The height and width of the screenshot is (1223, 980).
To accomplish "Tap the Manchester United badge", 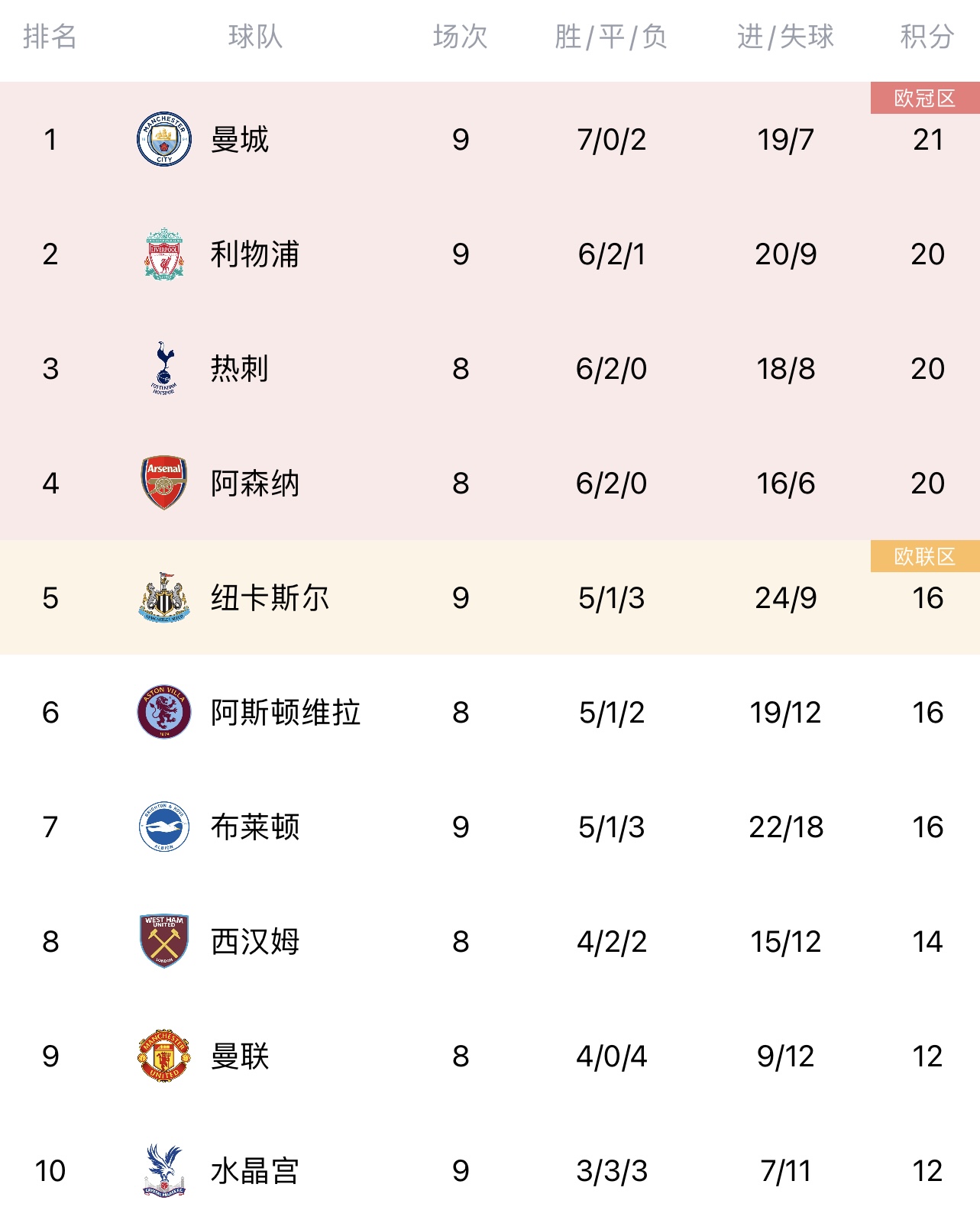I will pos(163,1056).
